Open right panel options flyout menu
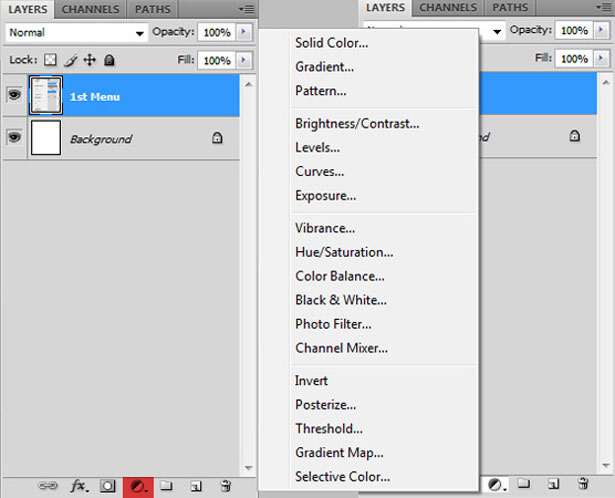The width and height of the screenshot is (615, 498). coord(604,7)
